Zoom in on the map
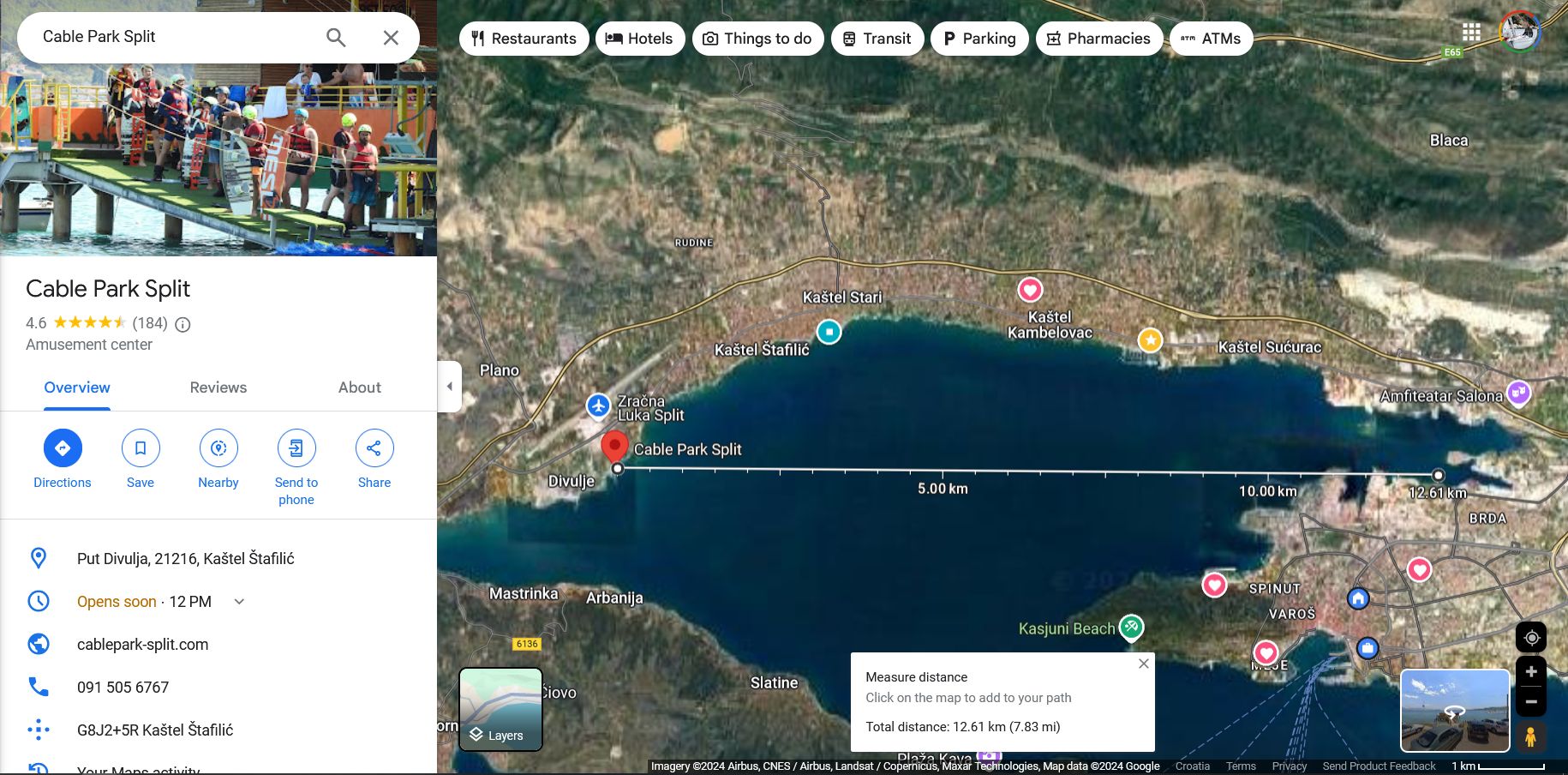 1531,672
